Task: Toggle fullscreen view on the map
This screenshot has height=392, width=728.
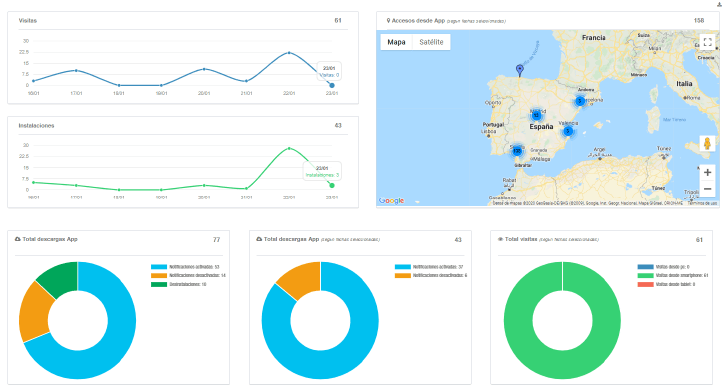Action: pos(707,42)
